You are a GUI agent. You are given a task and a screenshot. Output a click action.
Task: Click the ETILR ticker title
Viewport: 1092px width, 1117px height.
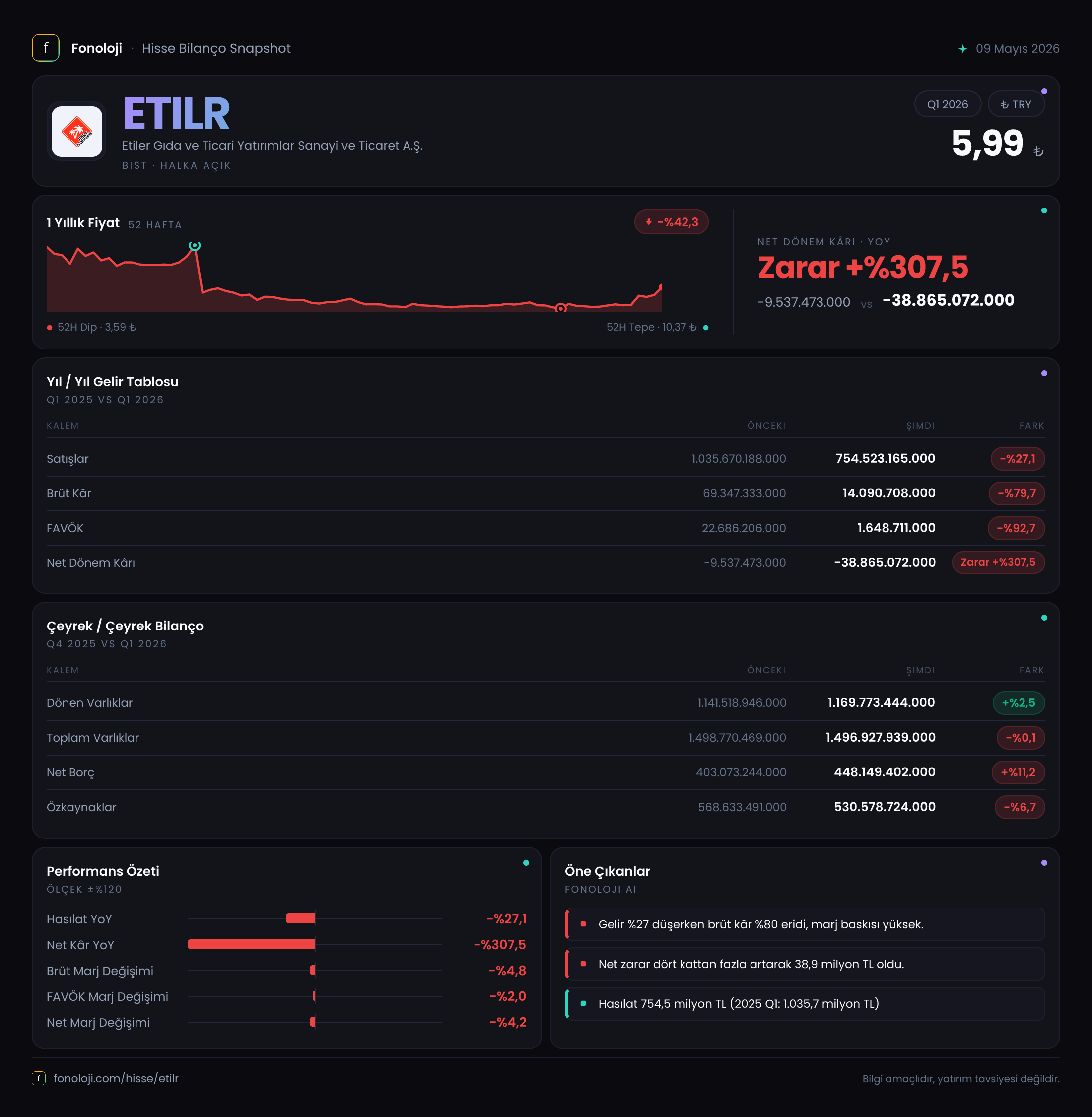click(177, 114)
